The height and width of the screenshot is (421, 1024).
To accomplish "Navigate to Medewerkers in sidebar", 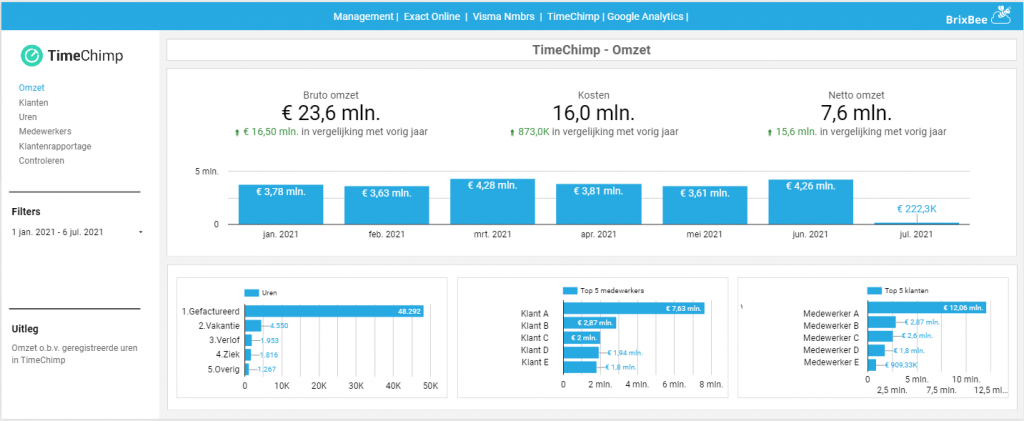I will pos(45,131).
